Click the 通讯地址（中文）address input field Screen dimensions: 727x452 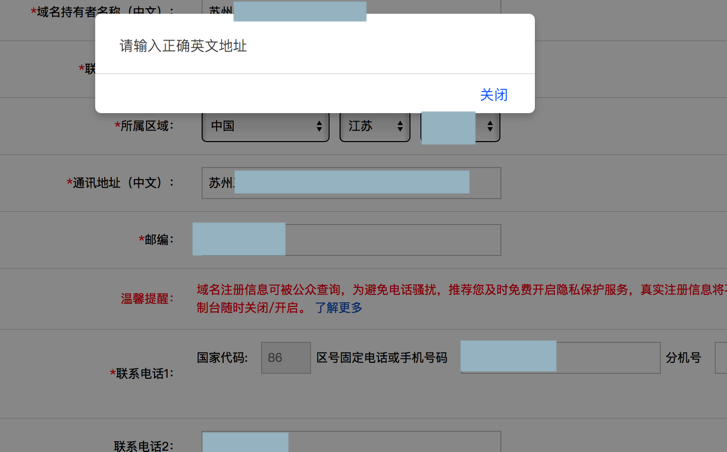coord(351,183)
